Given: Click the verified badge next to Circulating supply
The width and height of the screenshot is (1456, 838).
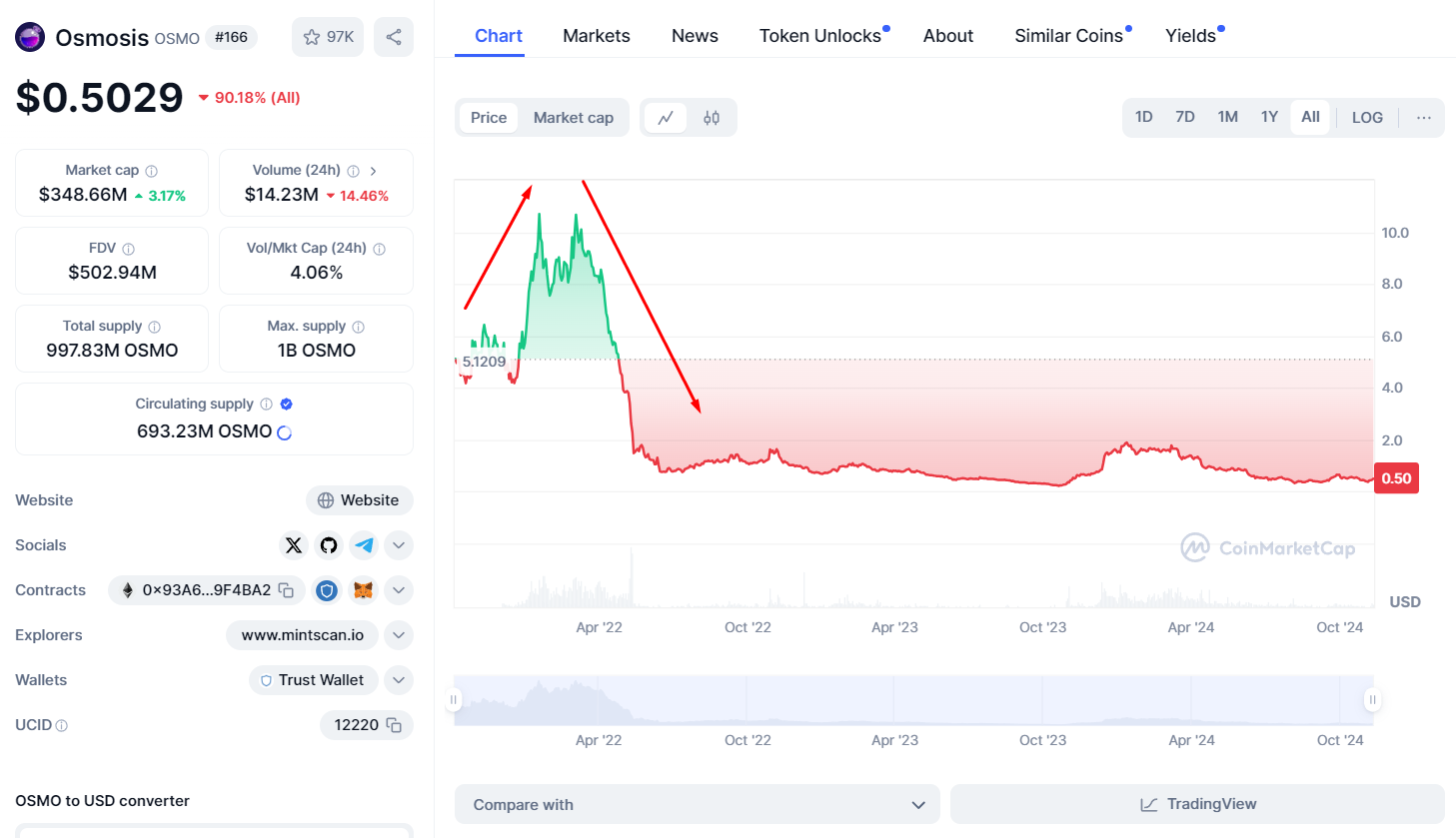Looking at the screenshot, I should pos(287,405).
